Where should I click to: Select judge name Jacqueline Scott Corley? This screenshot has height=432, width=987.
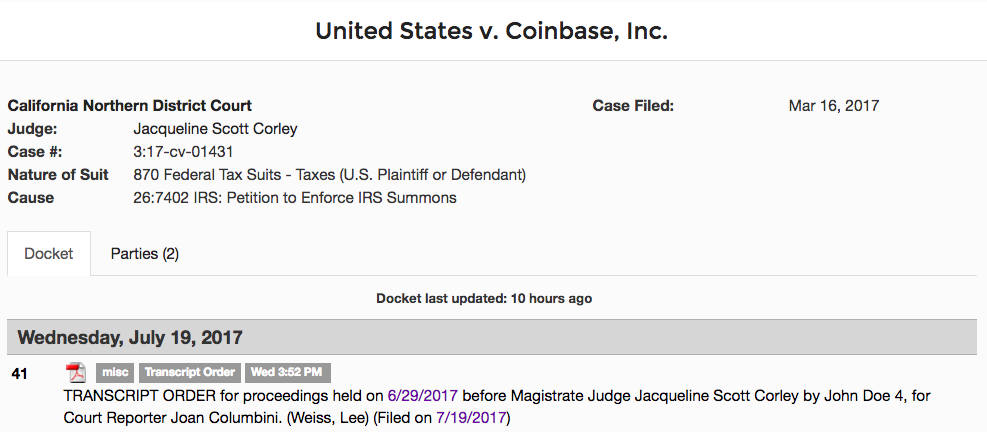[x=215, y=129]
